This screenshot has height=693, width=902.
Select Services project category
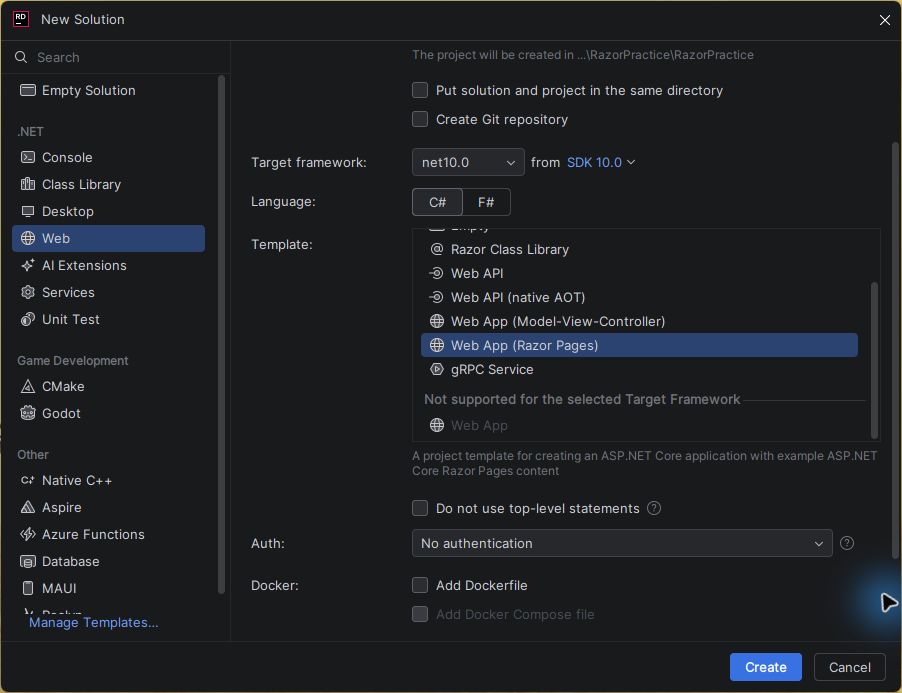108,292
